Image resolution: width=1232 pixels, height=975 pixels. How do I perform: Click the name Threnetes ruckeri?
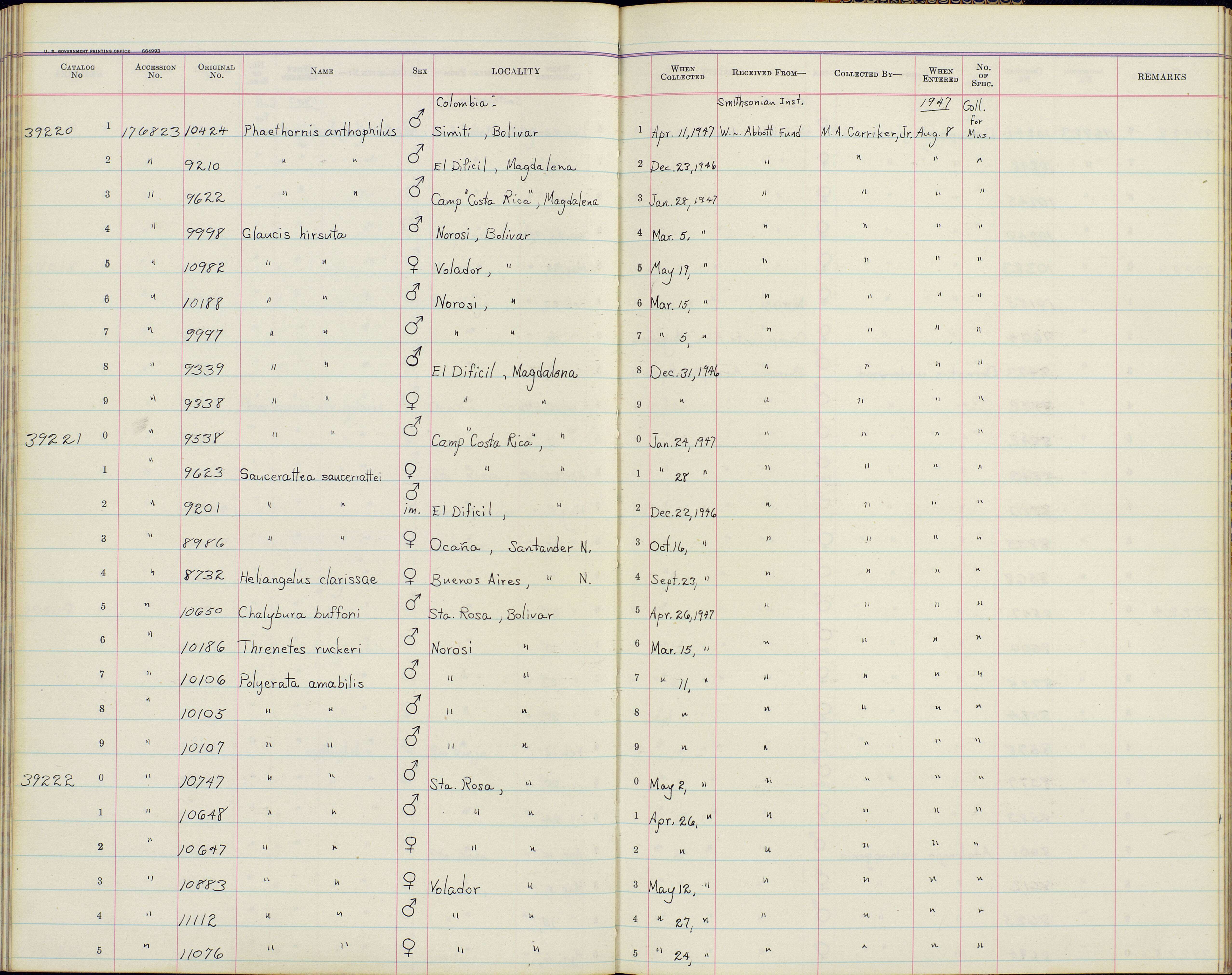tap(300, 648)
